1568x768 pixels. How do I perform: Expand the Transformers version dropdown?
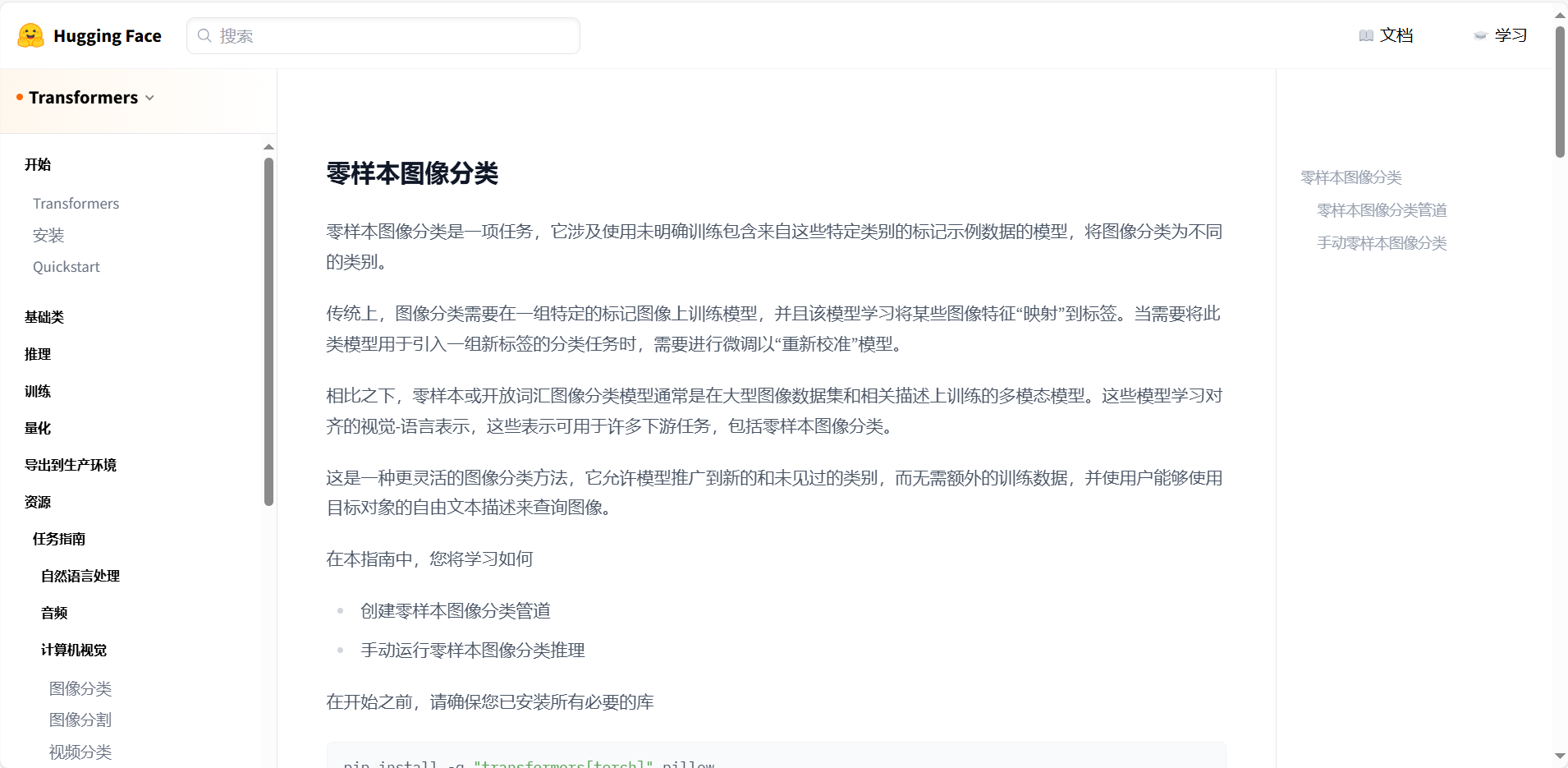click(149, 98)
